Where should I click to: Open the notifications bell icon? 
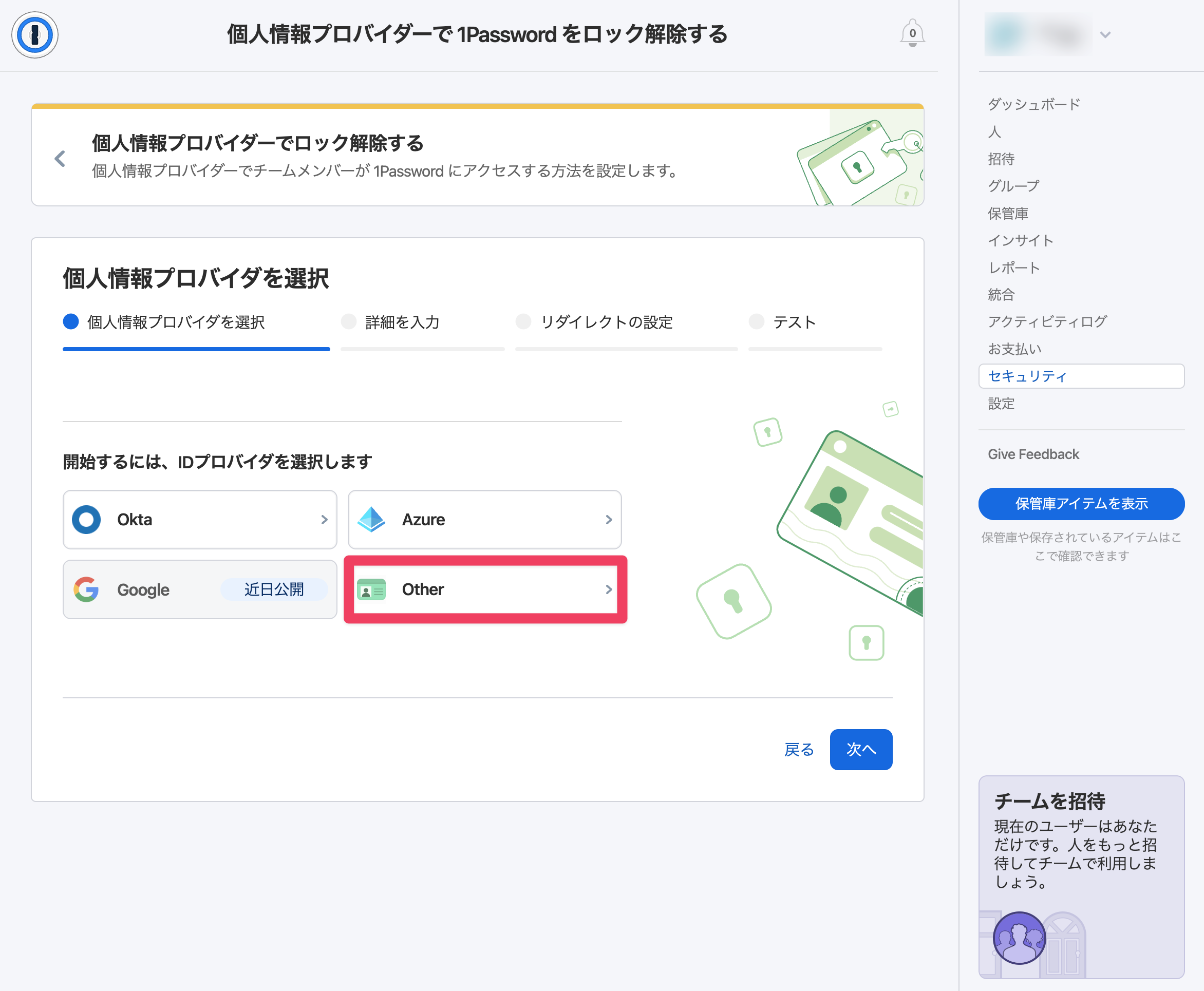coord(912,33)
